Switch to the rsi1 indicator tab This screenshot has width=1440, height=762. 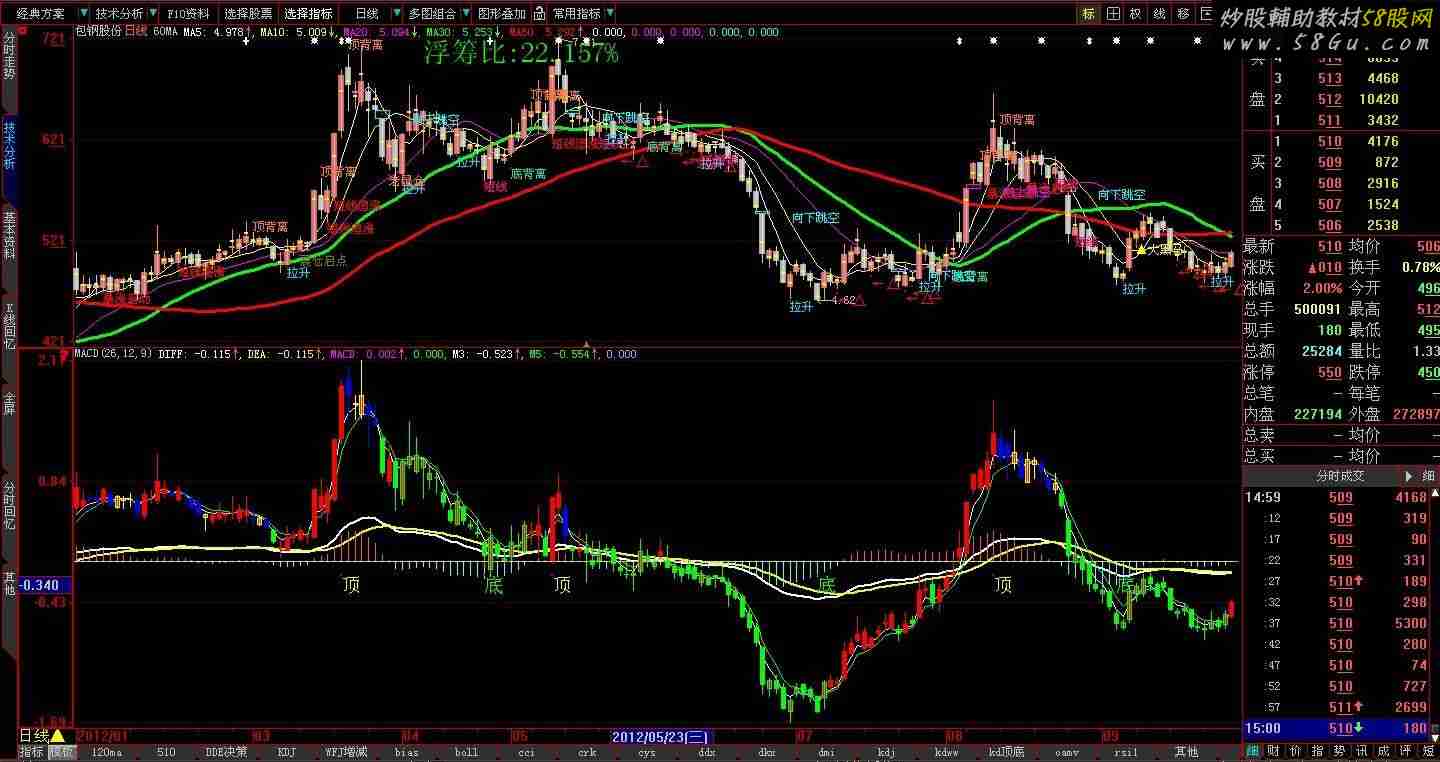(x=1126, y=752)
